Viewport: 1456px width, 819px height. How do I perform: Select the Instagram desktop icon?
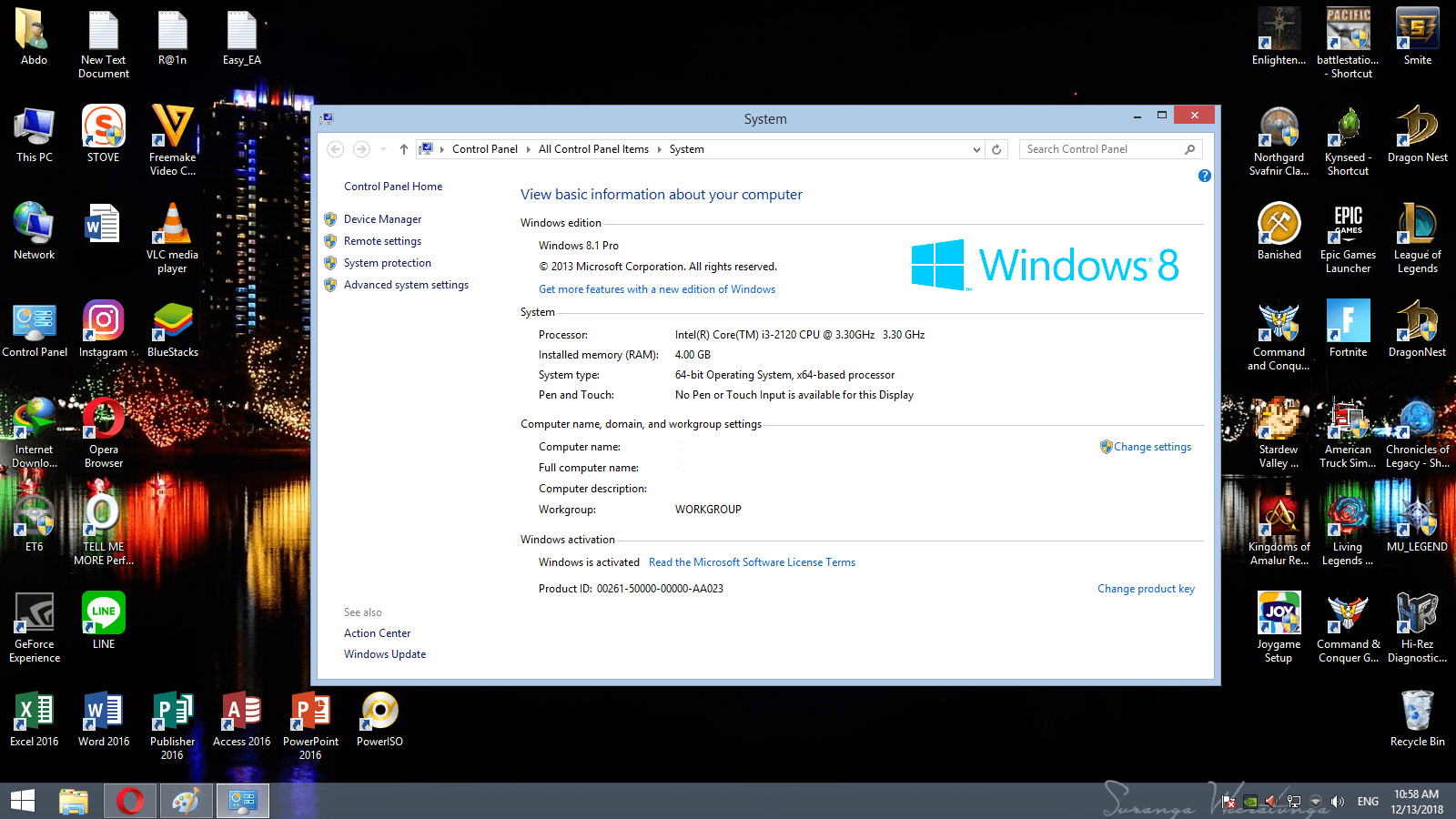point(104,329)
